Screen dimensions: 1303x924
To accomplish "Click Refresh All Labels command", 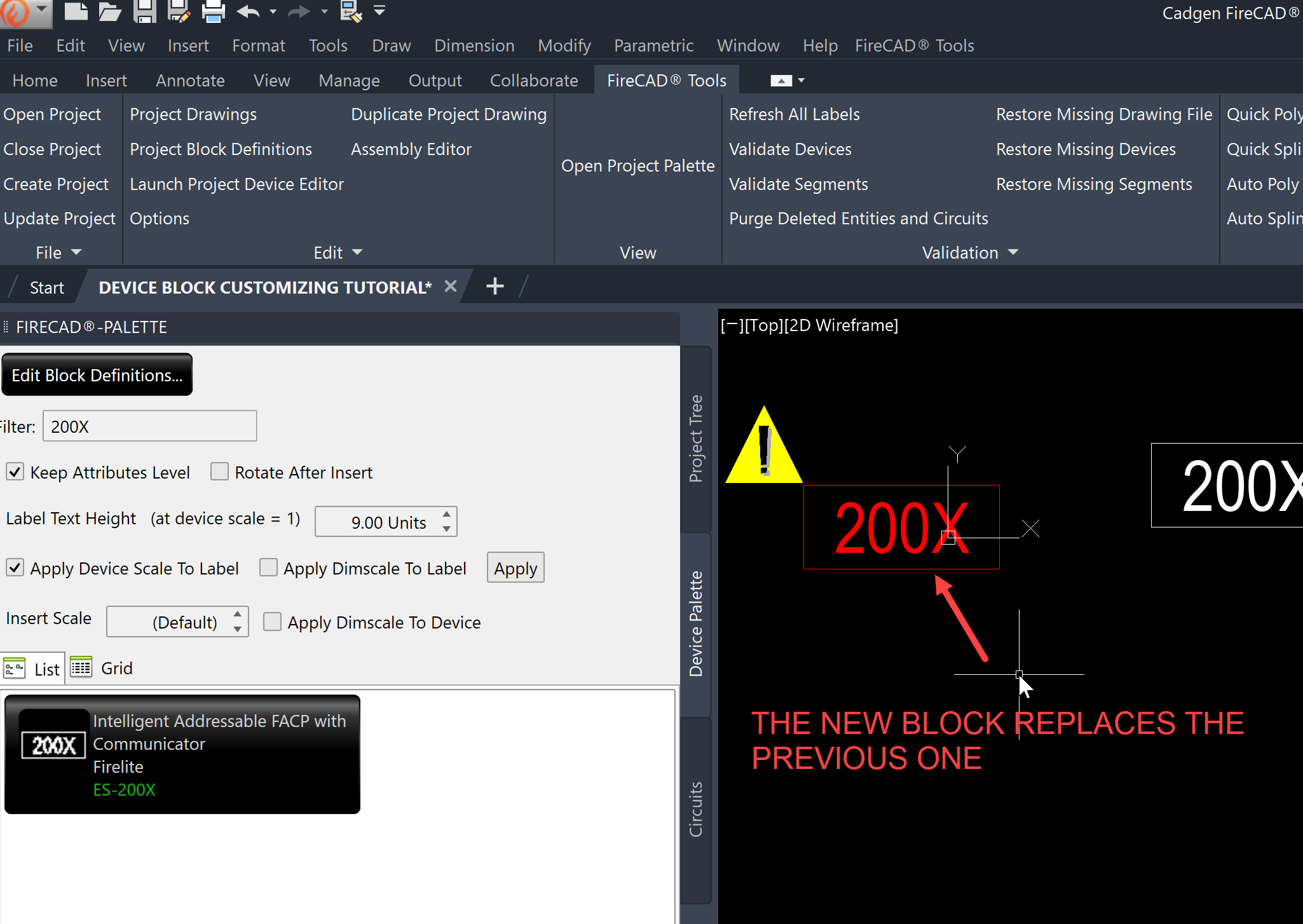I will (x=795, y=114).
